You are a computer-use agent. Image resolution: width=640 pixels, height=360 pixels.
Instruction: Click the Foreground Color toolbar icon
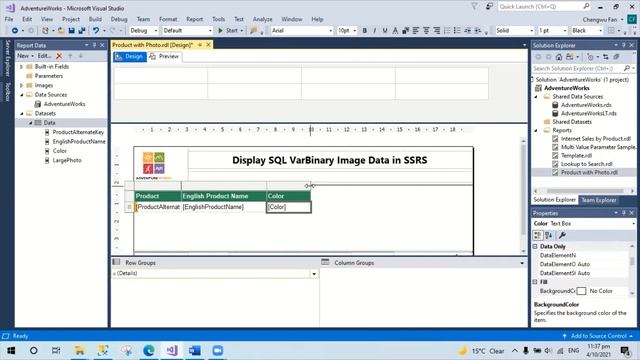tap(395, 31)
